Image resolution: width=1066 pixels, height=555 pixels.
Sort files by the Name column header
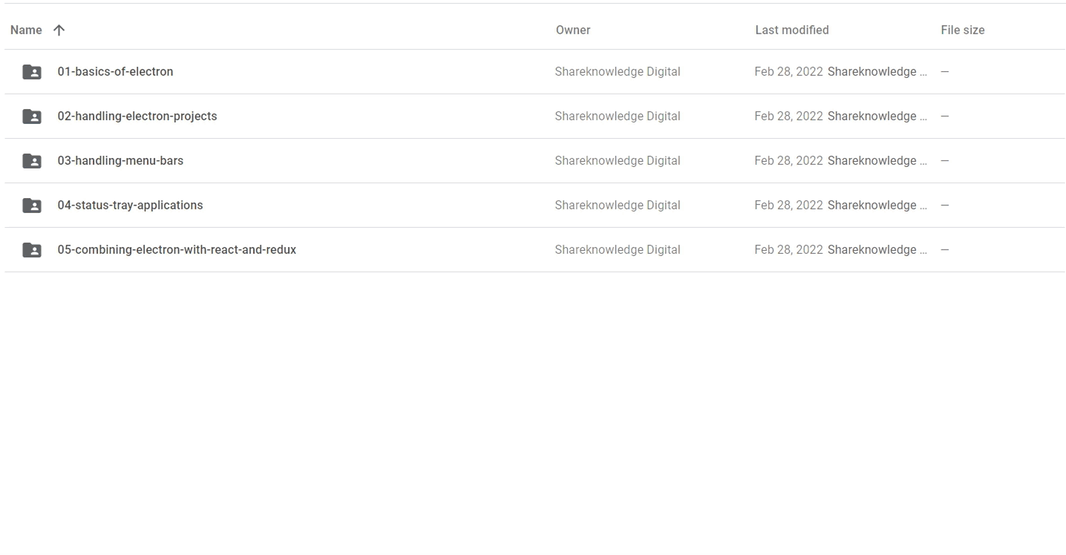point(26,30)
